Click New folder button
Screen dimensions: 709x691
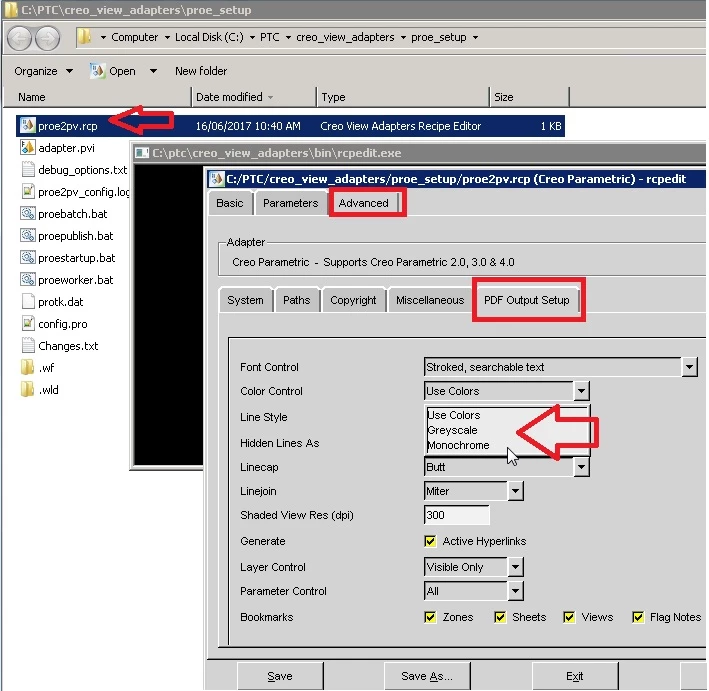(201, 71)
